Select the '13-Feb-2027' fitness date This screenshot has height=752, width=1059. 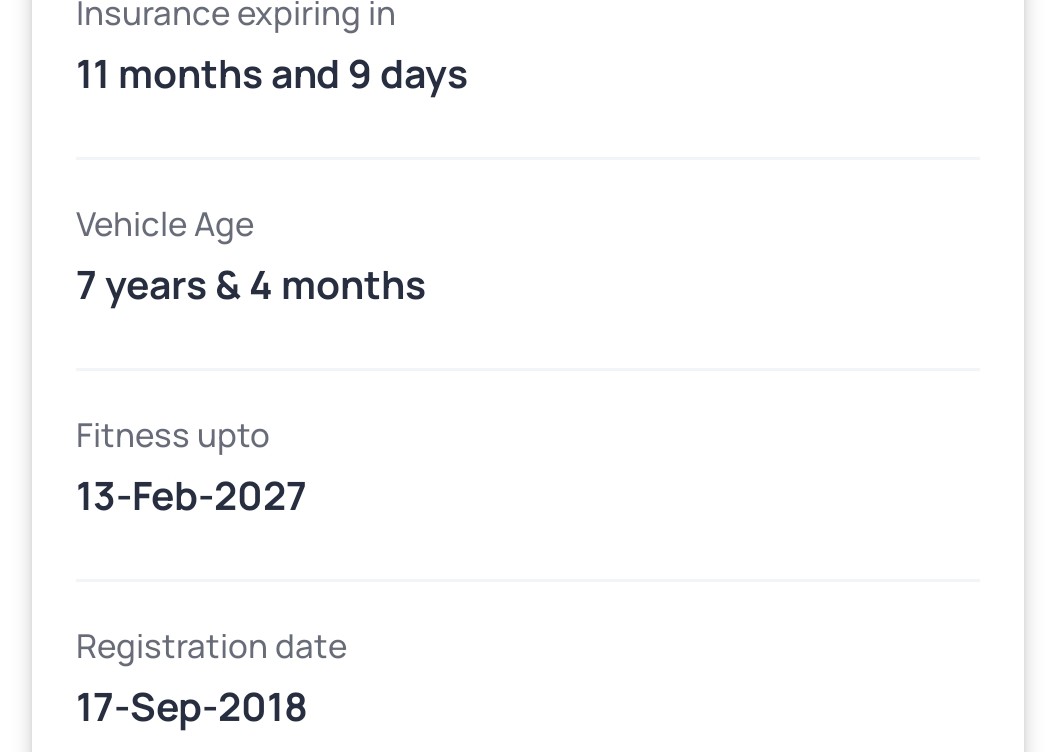tap(191, 497)
